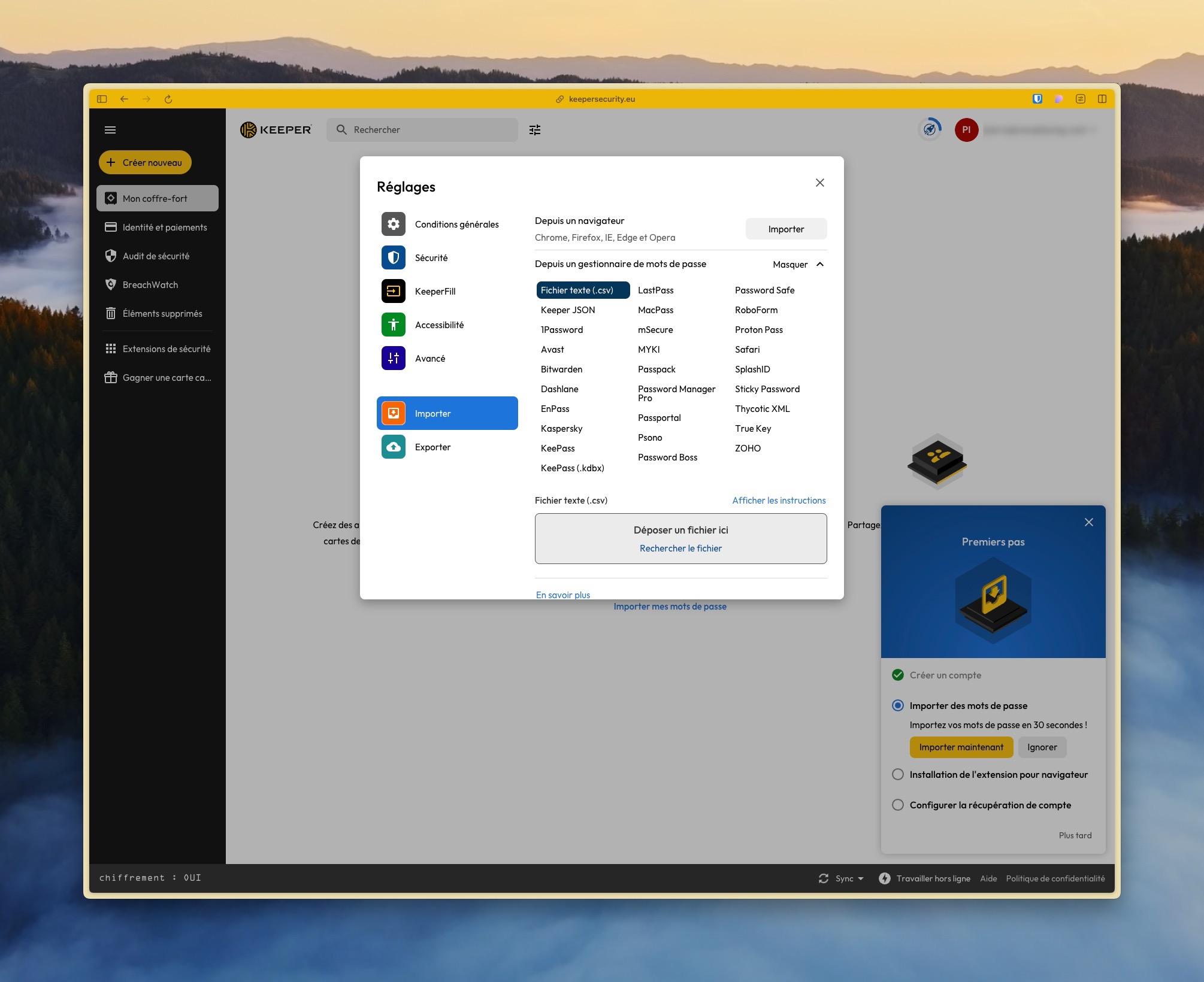Click the Créer nouveau button
The image size is (1204, 982).
coord(145,162)
